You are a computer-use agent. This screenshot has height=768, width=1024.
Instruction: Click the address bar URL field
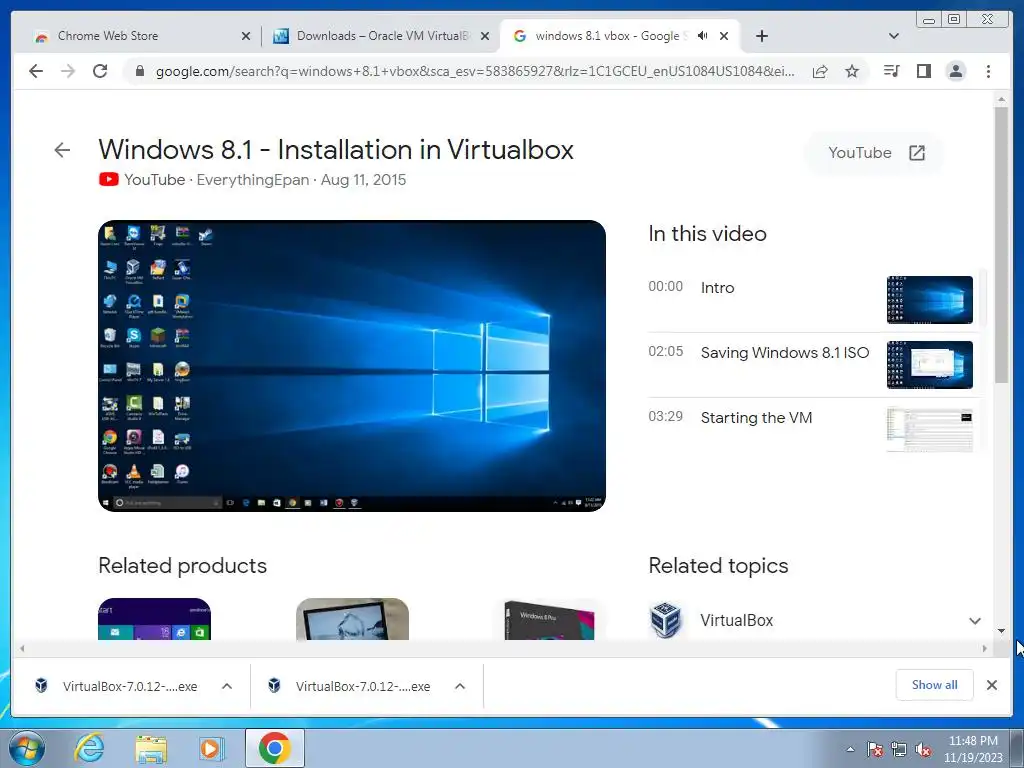pyautogui.click(x=475, y=71)
